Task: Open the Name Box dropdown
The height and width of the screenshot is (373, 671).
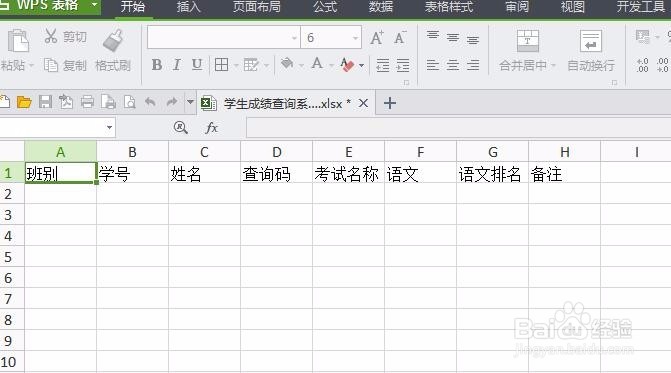Action: point(110,127)
